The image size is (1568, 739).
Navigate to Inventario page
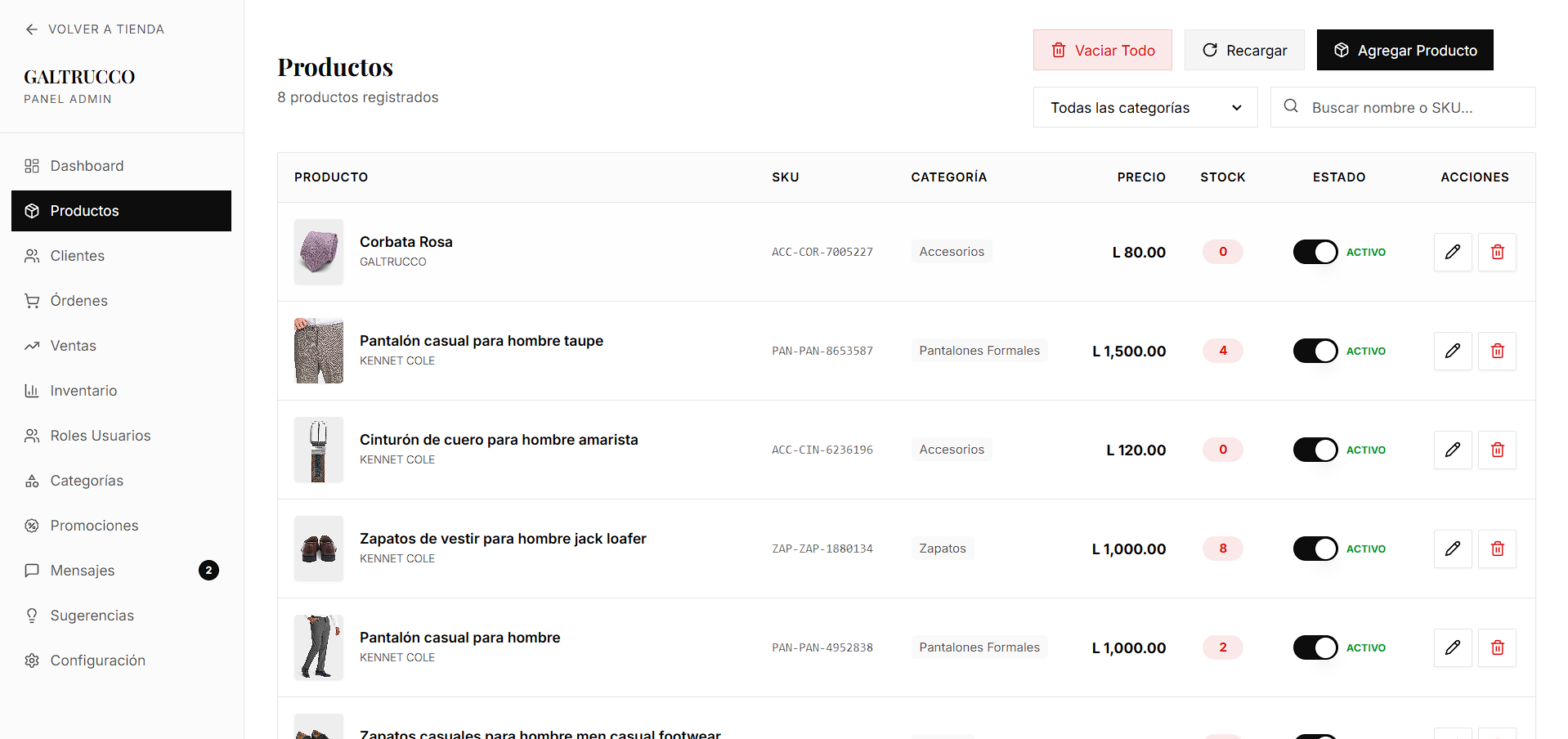coord(83,391)
